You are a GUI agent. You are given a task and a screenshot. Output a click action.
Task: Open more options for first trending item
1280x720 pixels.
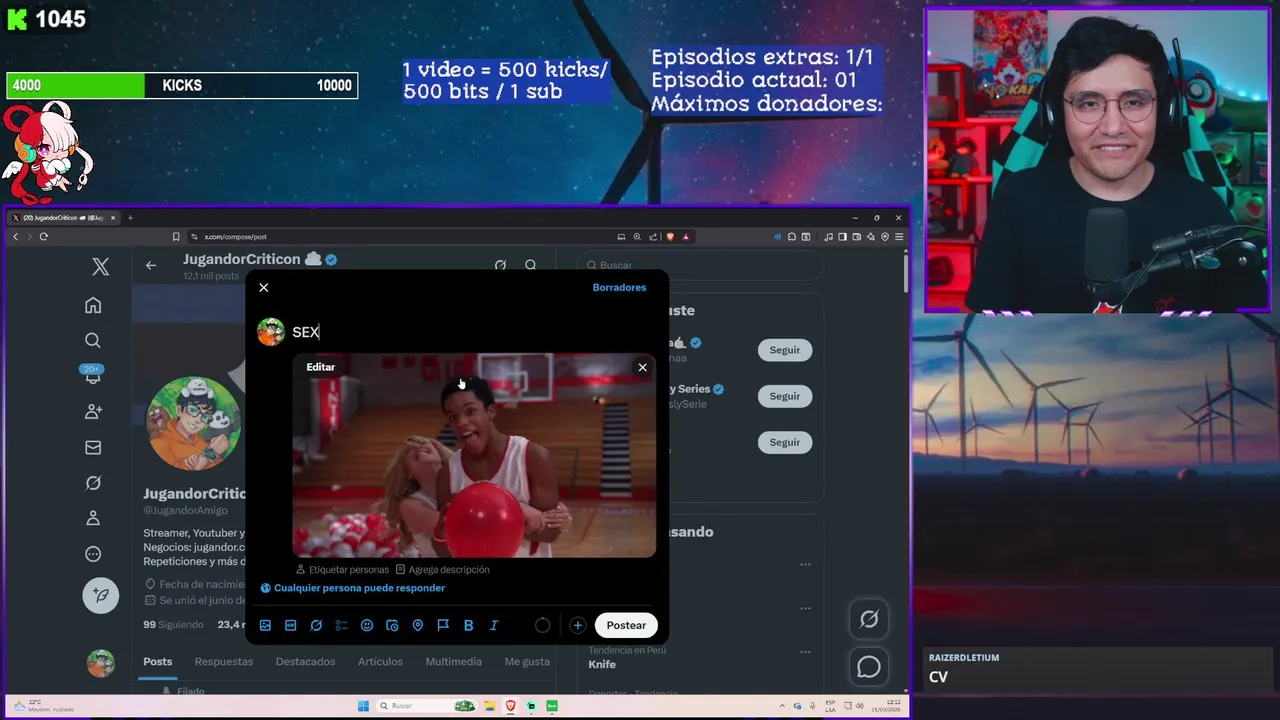[805, 564]
